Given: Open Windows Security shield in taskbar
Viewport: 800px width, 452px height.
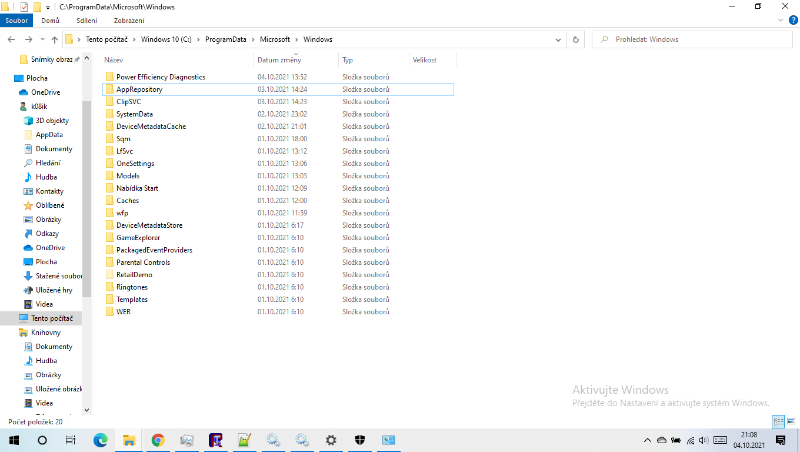Looking at the screenshot, I should pos(360,440).
